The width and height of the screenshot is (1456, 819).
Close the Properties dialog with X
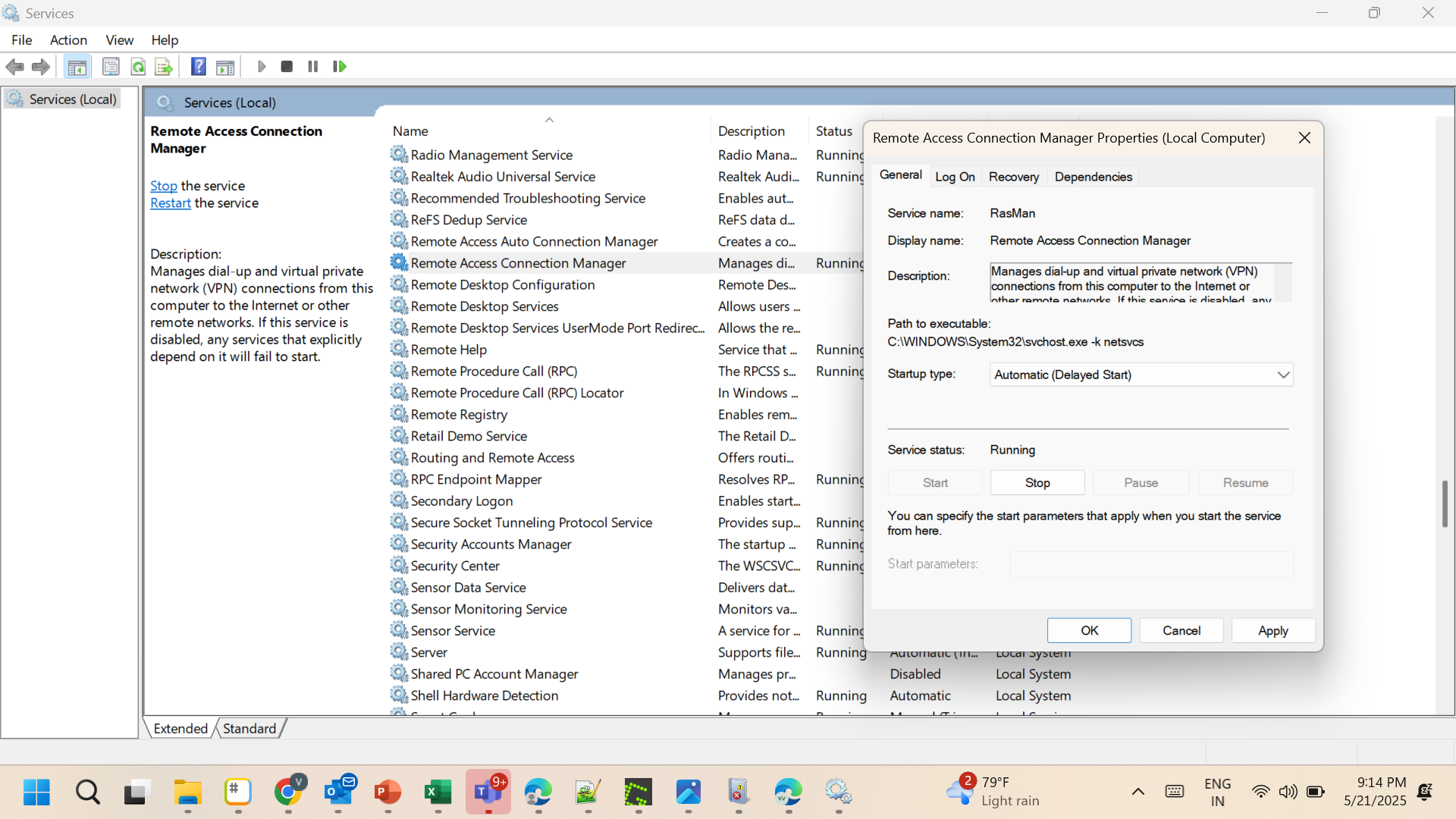point(1304,138)
